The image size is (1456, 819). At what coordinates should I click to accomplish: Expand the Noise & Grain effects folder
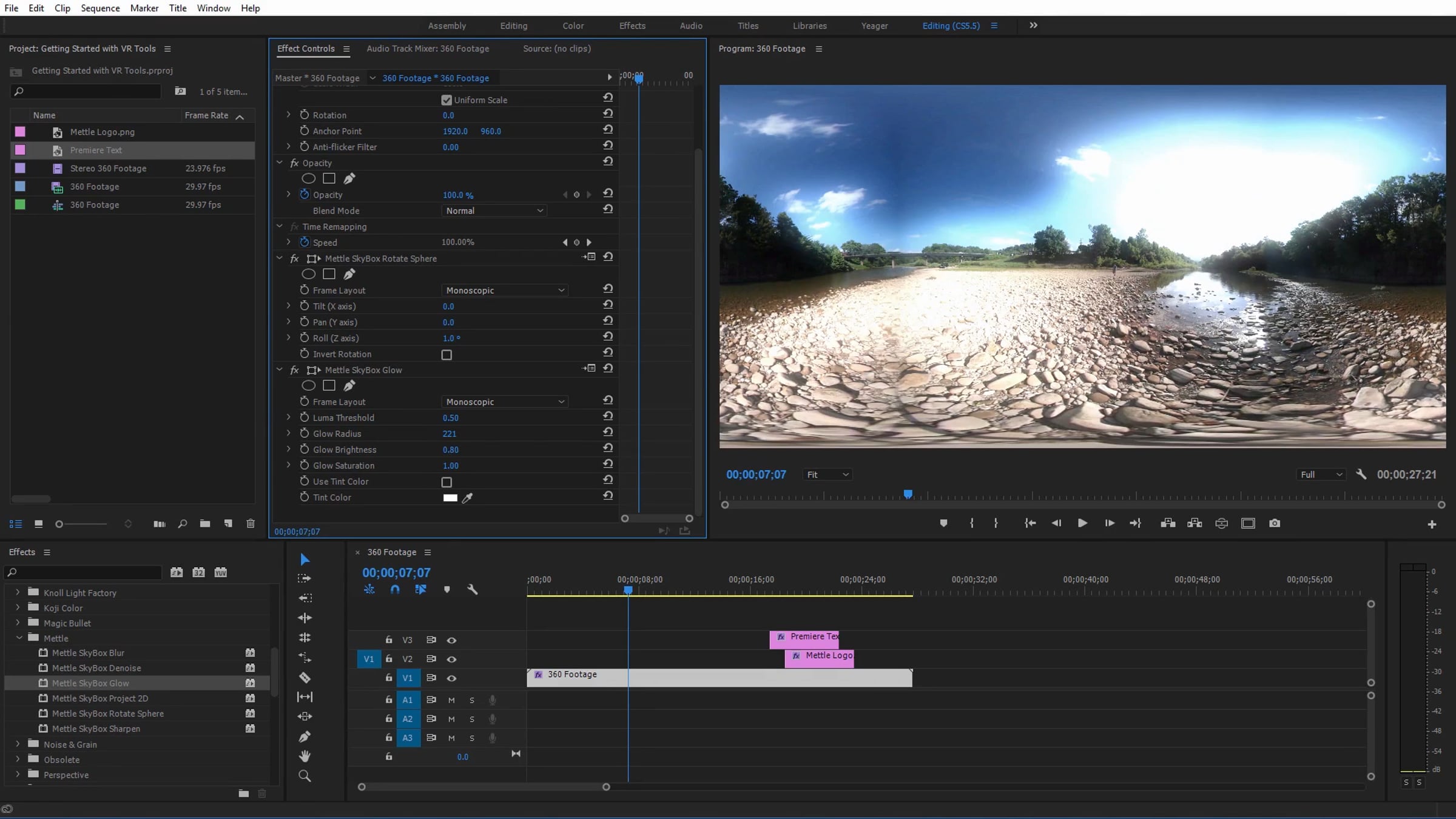[x=18, y=744]
